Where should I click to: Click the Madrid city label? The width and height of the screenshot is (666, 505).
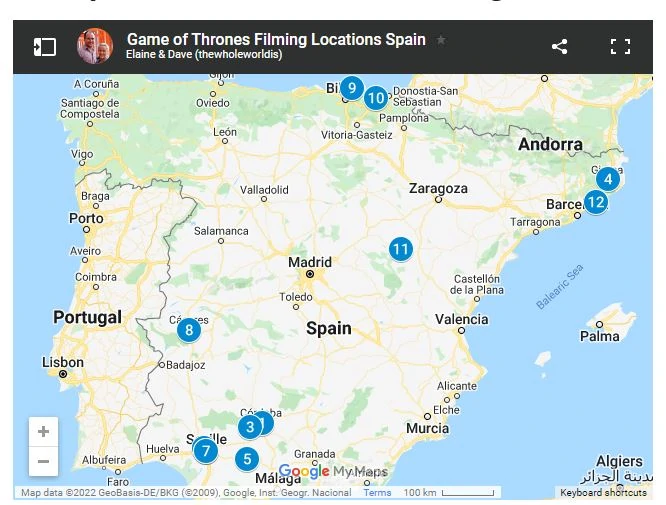[310, 262]
